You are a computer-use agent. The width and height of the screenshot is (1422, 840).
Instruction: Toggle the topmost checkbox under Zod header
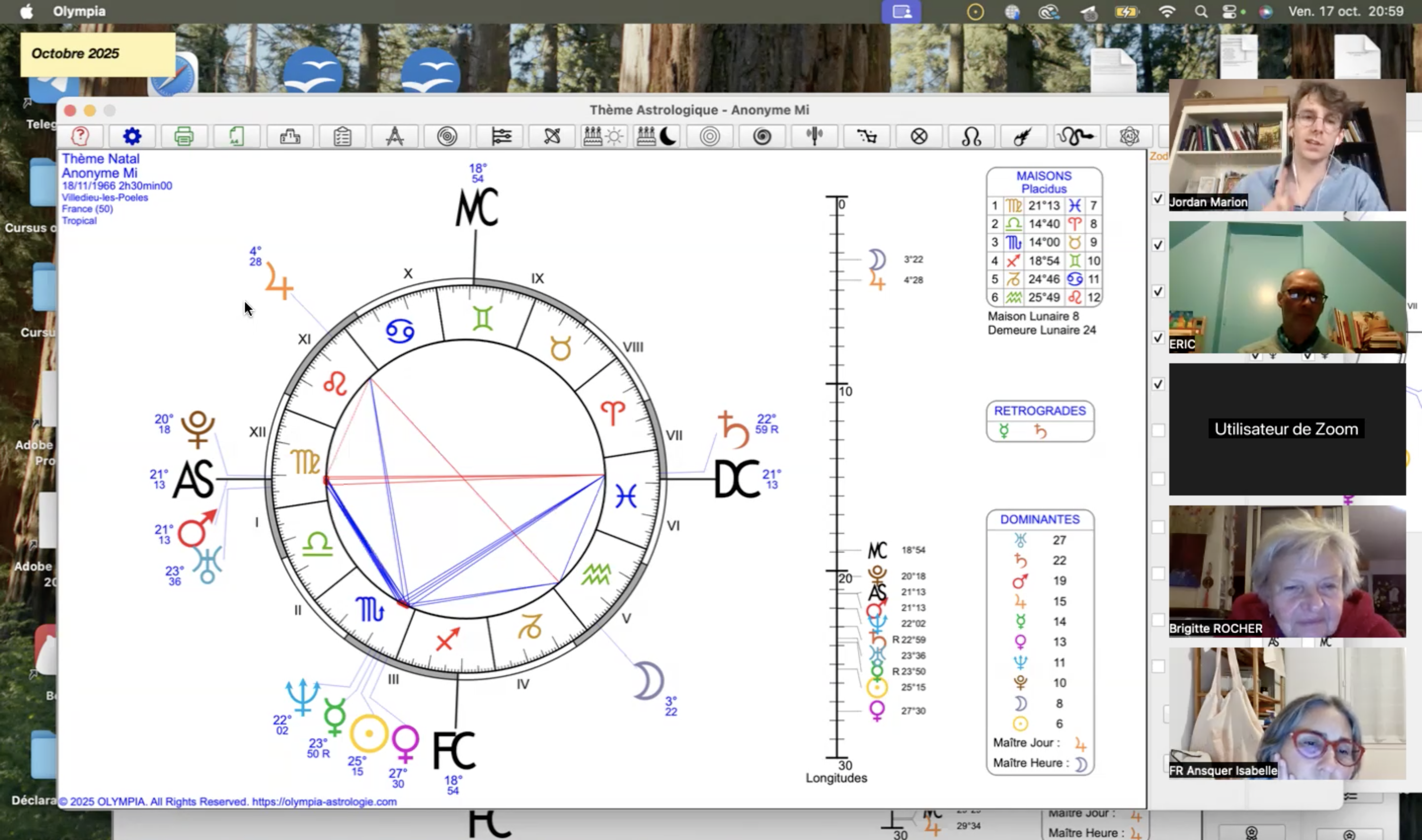[x=1158, y=199]
